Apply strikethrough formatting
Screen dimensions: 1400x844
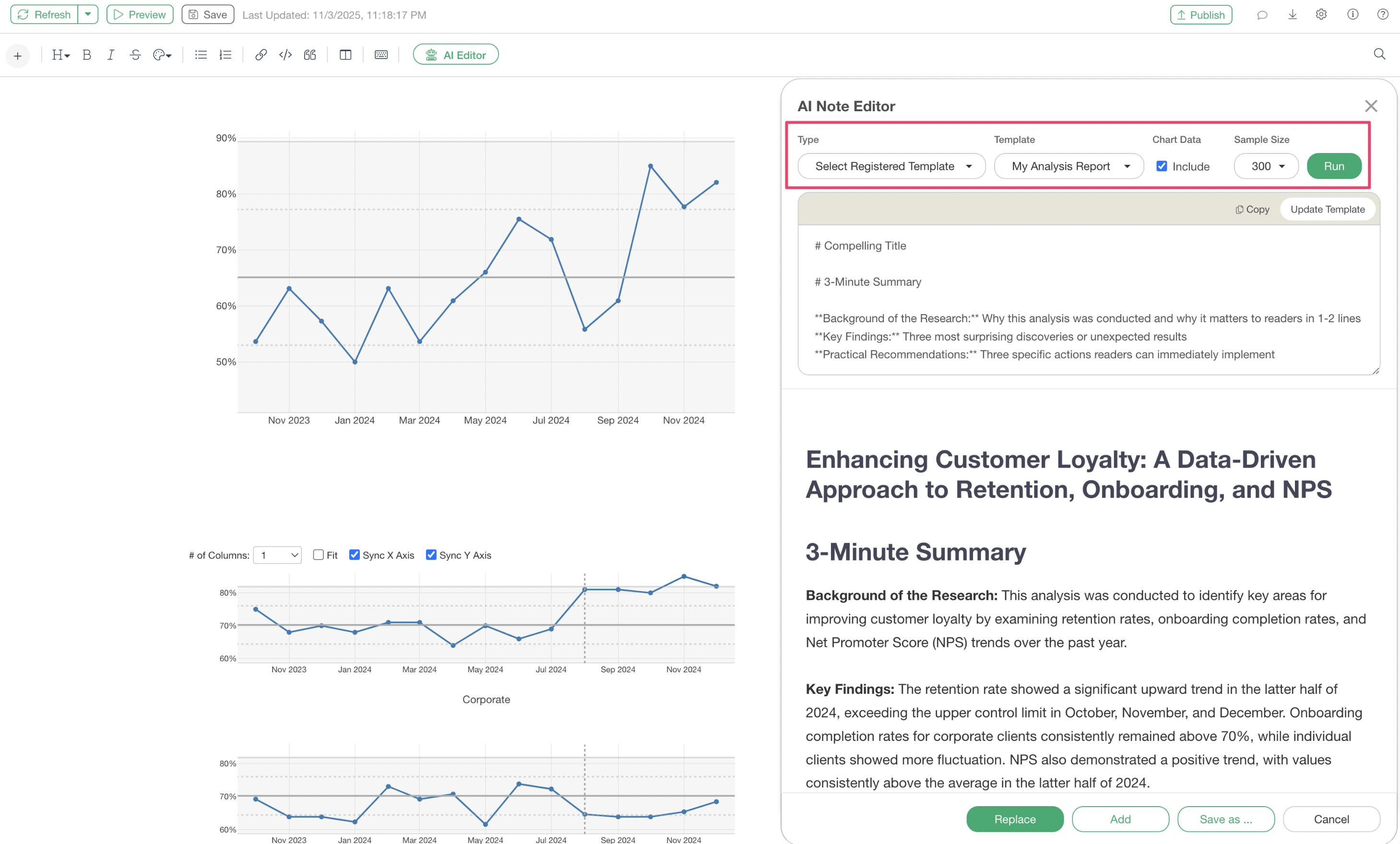pos(135,55)
